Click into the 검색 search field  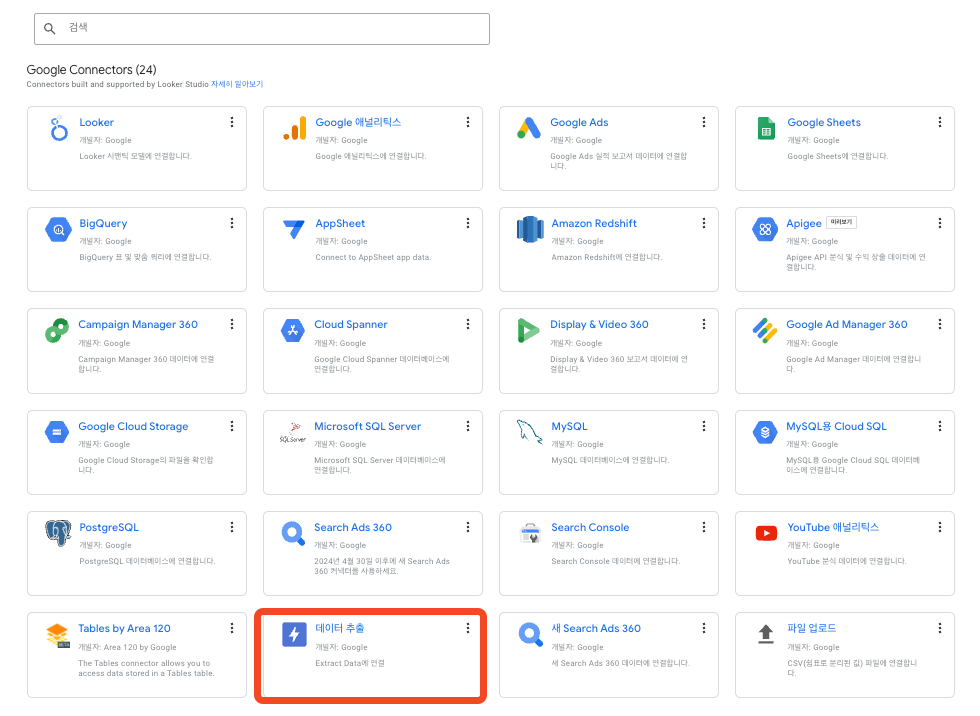pos(262,29)
